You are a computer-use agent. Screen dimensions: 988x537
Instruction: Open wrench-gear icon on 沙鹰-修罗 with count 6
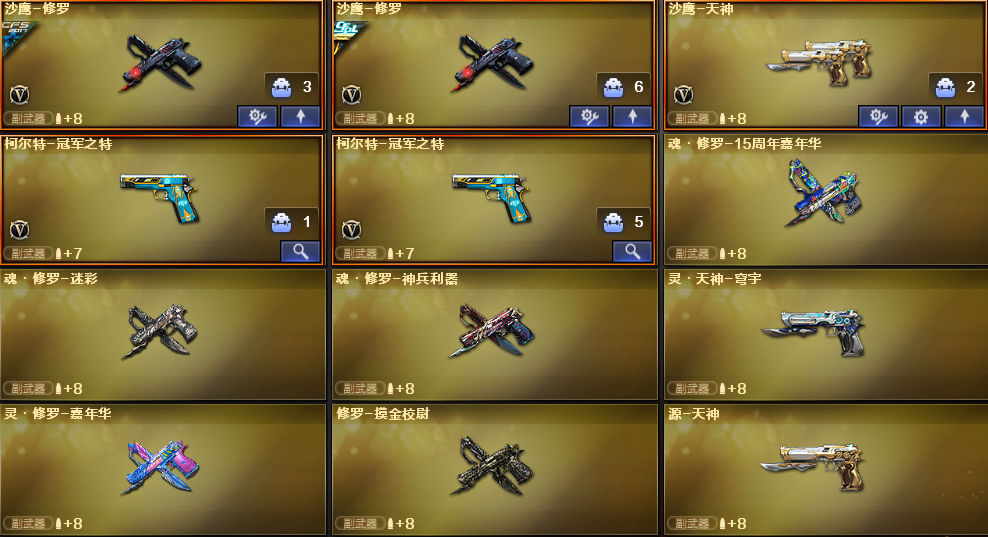589,117
